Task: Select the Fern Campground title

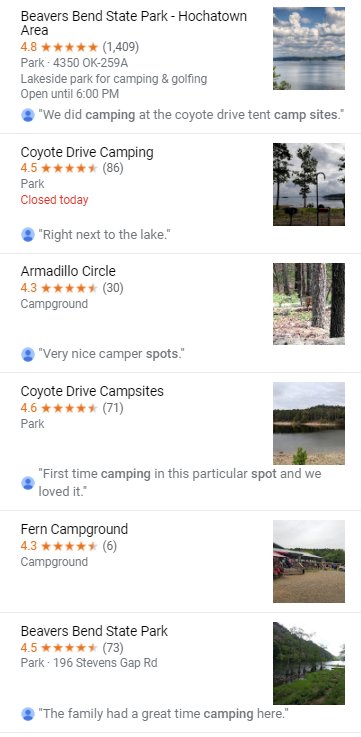Action: (74, 529)
